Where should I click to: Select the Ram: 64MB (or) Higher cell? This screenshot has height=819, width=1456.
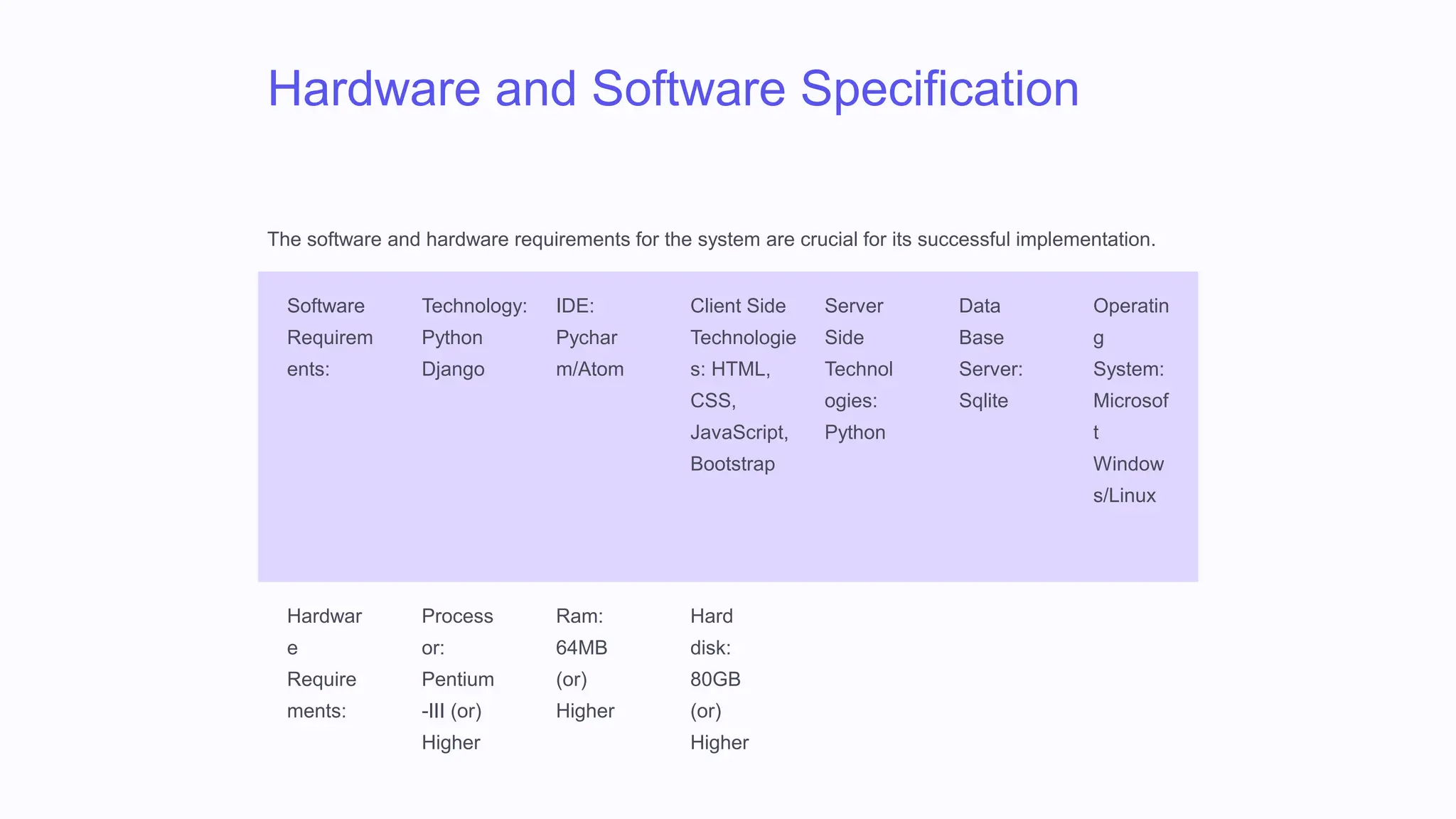point(585,663)
